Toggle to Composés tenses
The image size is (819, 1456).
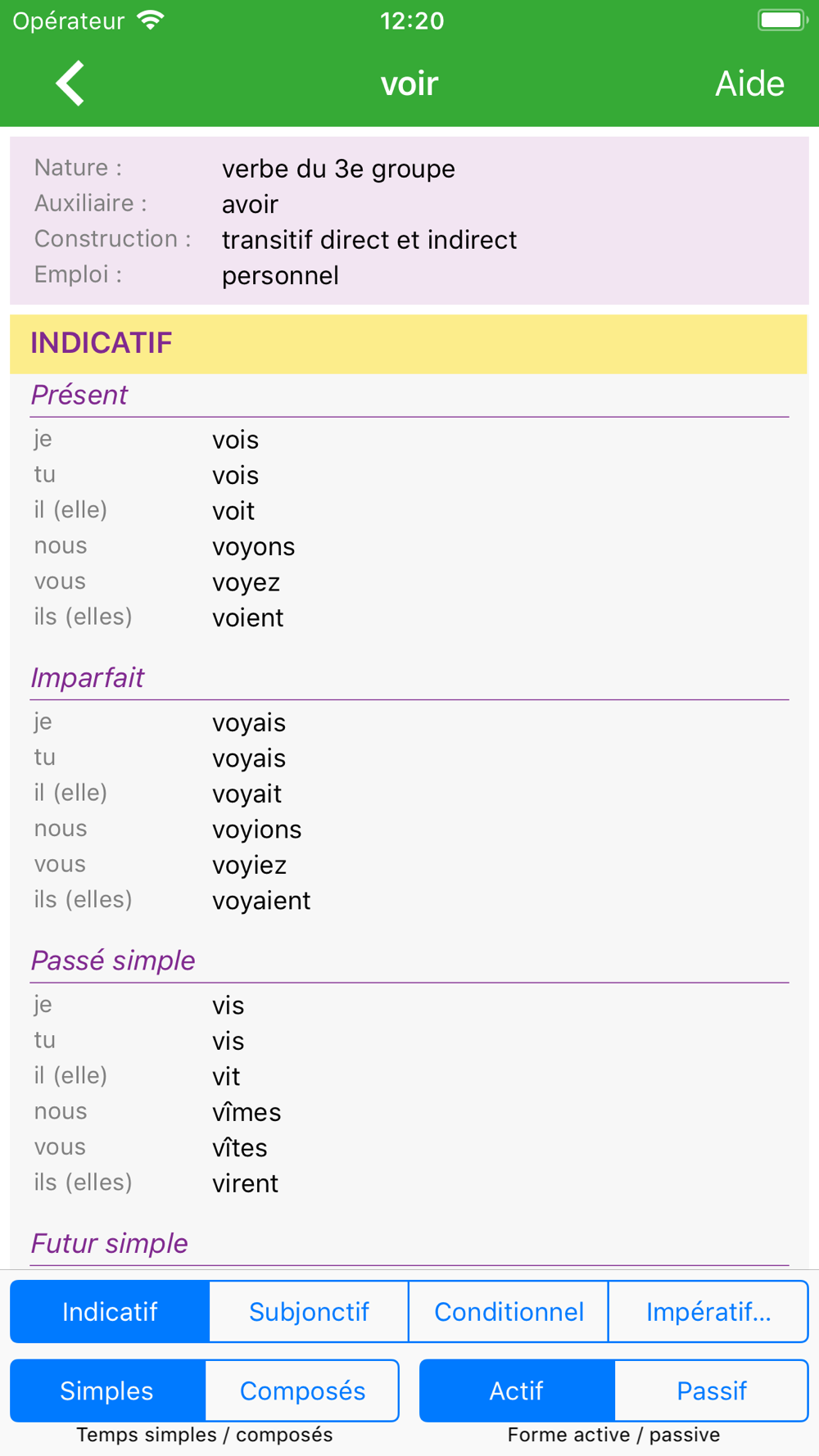(302, 1390)
